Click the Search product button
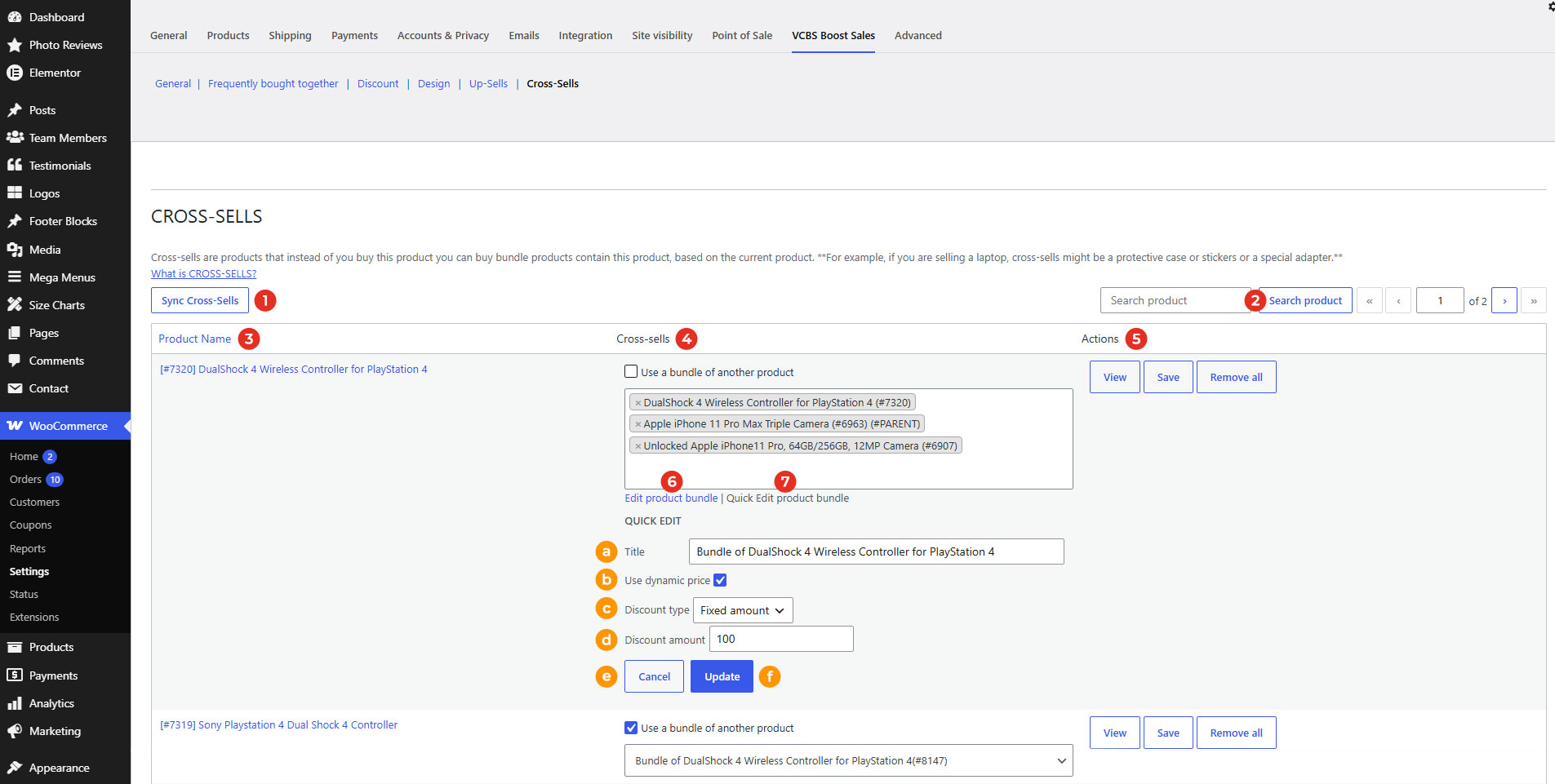 pos(1305,300)
